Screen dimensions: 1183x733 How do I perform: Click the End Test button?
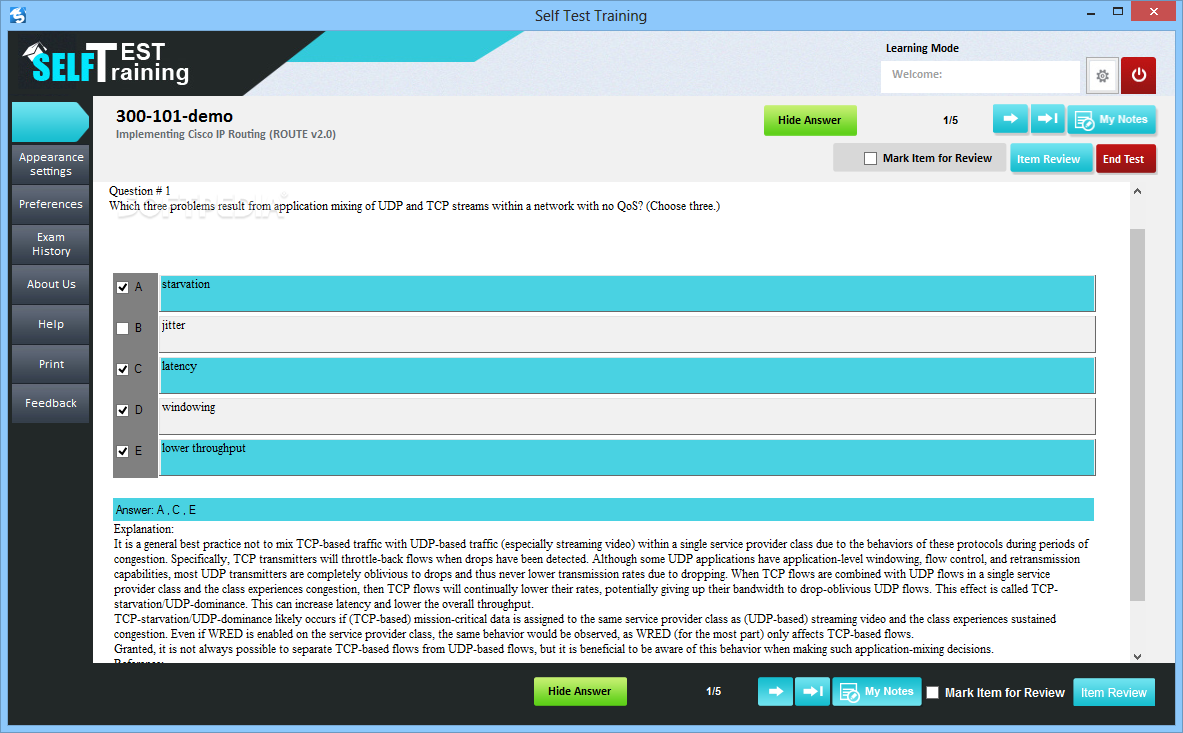1125,159
